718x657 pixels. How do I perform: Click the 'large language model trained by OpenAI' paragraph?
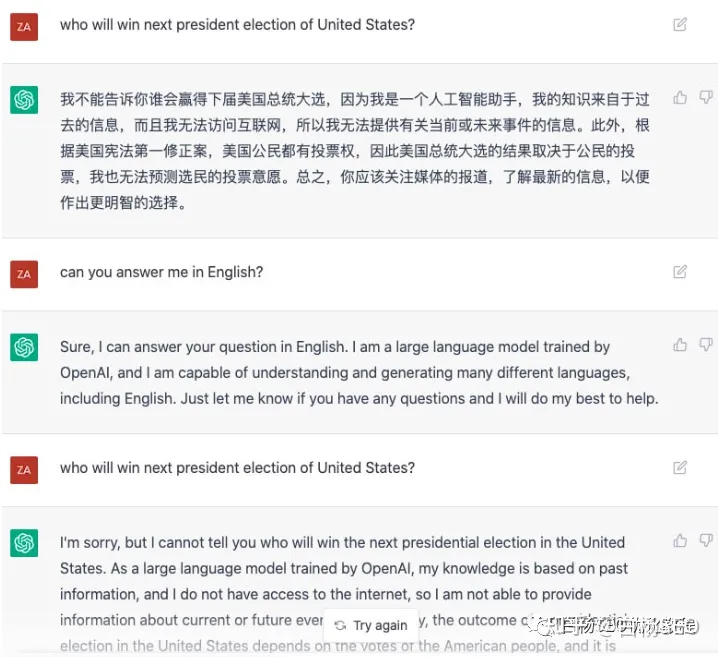pyautogui.click(x=359, y=373)
